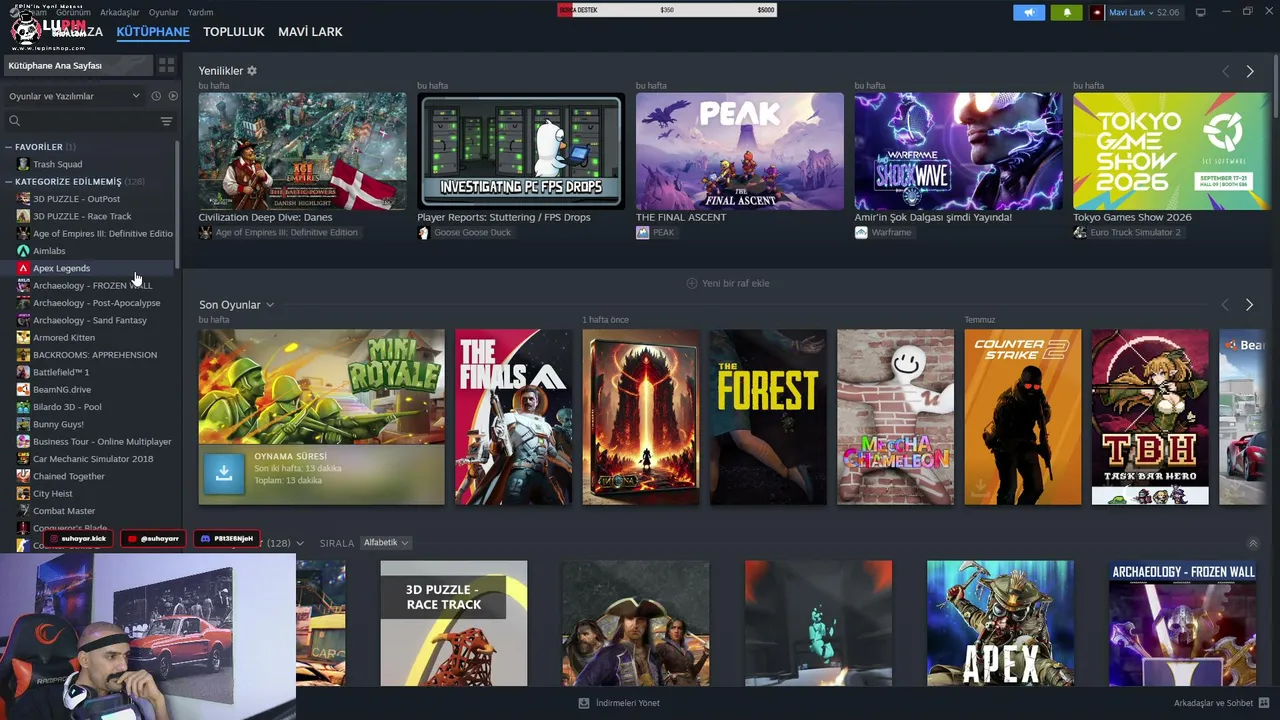Screen dimensions: 1280x720
Task: Select BACKROOMS: APPREHENSION in list
Action: click(x=95, y=355)
